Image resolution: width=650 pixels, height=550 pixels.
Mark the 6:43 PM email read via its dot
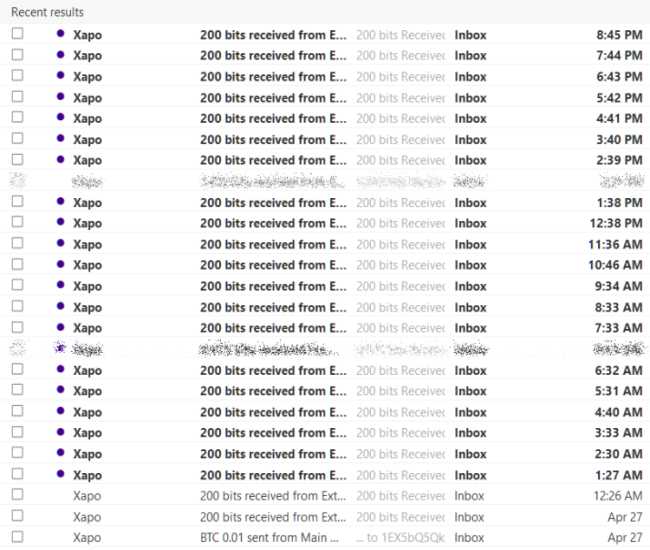[x=61, y=75]
